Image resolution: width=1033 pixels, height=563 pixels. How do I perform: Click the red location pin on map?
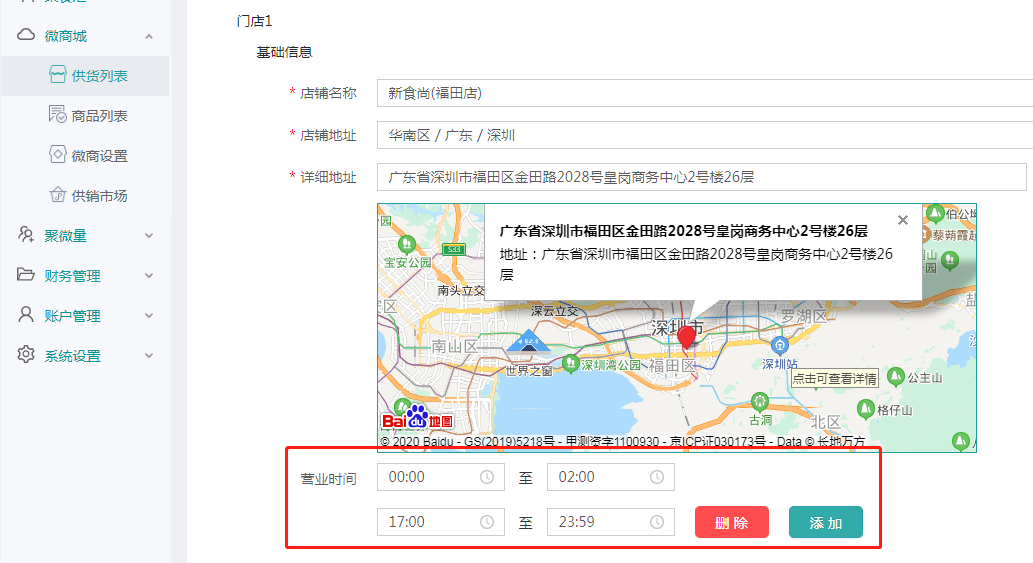point(686,337)
